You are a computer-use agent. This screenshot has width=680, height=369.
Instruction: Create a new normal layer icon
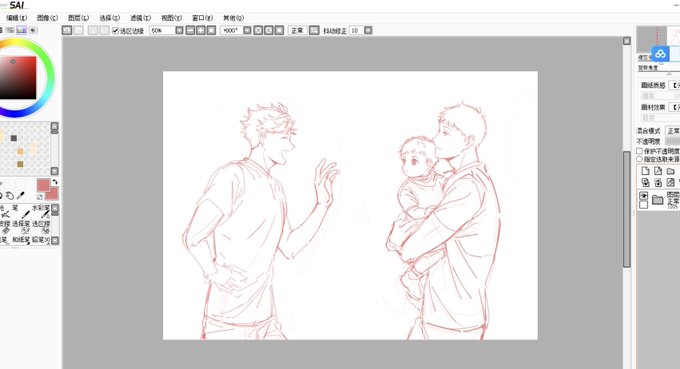click(x=645, y=171)
